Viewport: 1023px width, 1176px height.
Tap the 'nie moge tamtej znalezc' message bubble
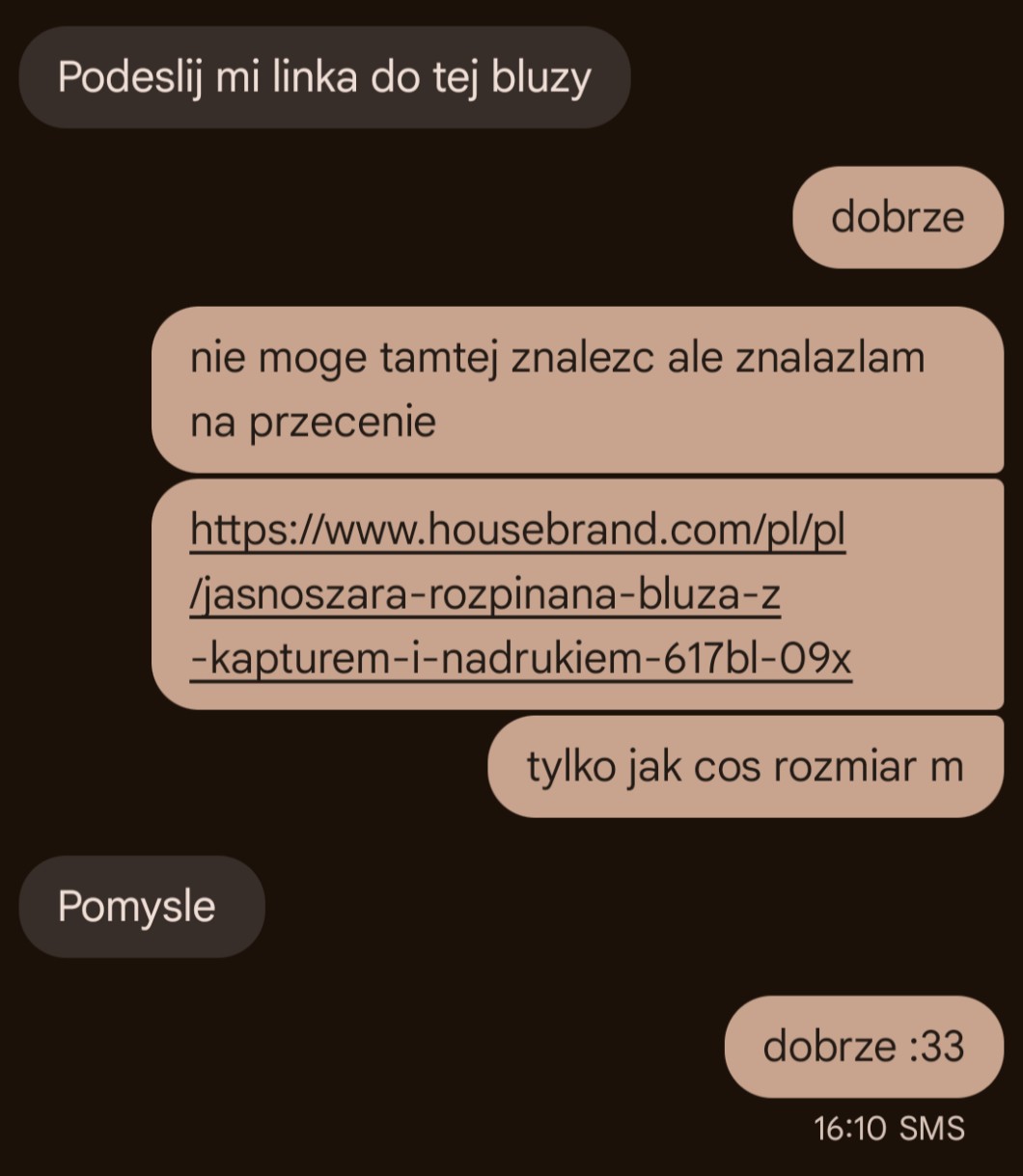(x=578, y=389)
